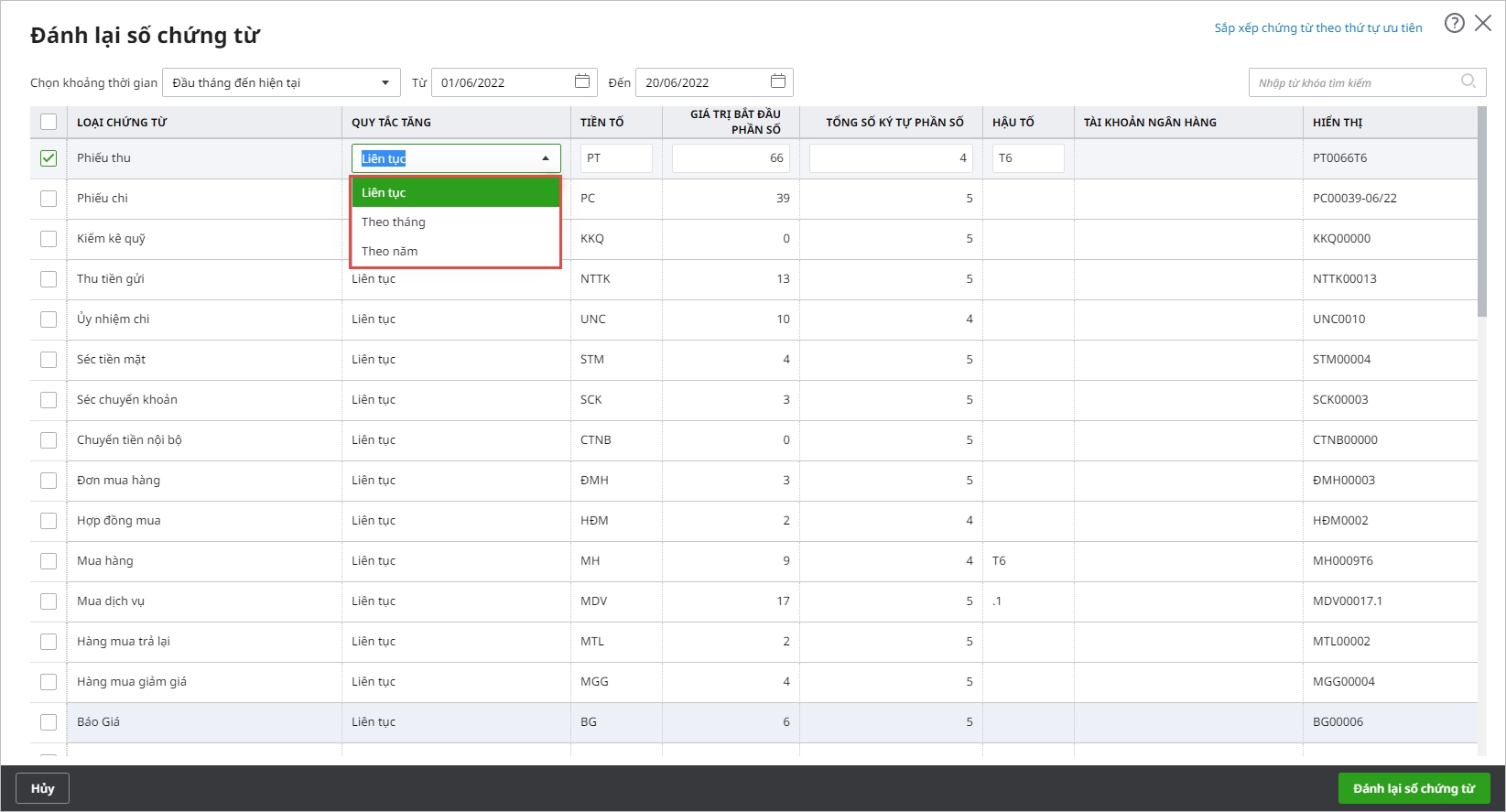Open the help question mark icon

[1454, 24]
